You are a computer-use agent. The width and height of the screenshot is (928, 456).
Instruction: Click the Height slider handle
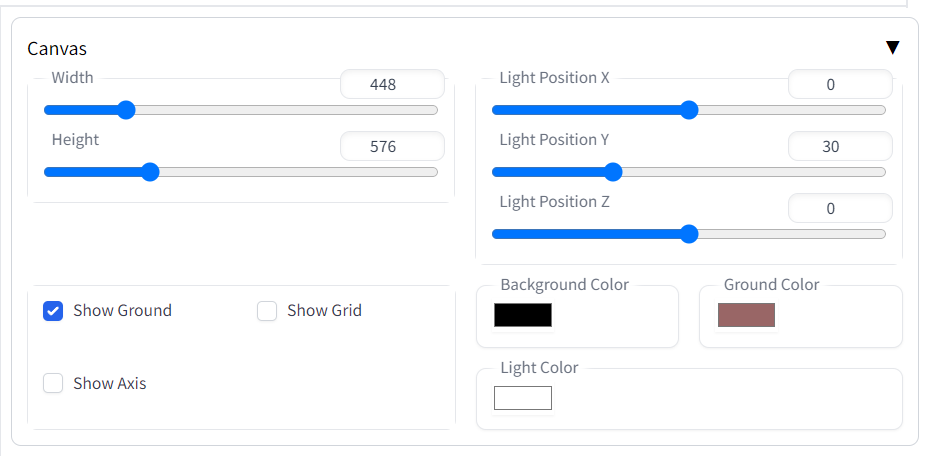coord(151,172)
